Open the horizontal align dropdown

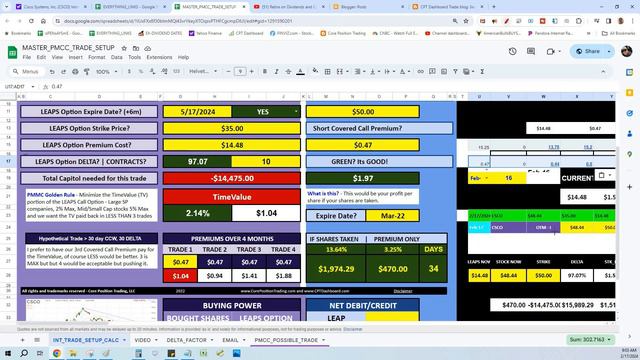point(360,71)
